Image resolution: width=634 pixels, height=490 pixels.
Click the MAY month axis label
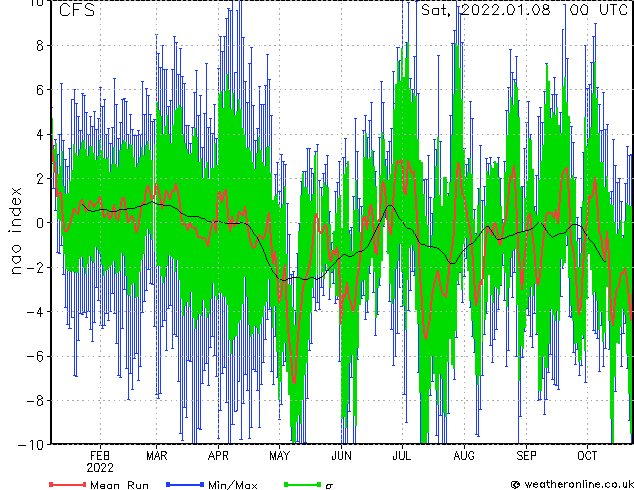(279, 456)
